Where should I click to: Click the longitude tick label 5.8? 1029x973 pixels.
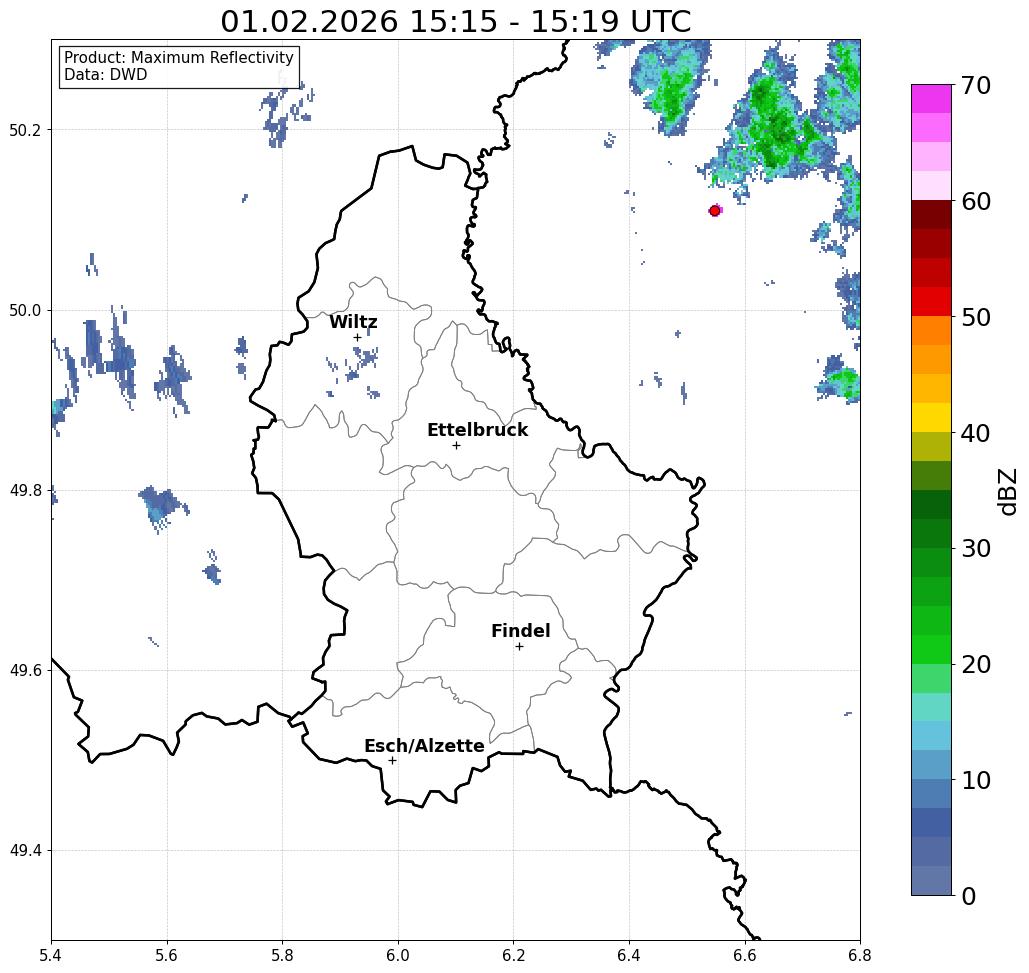[x=282, y=955]
